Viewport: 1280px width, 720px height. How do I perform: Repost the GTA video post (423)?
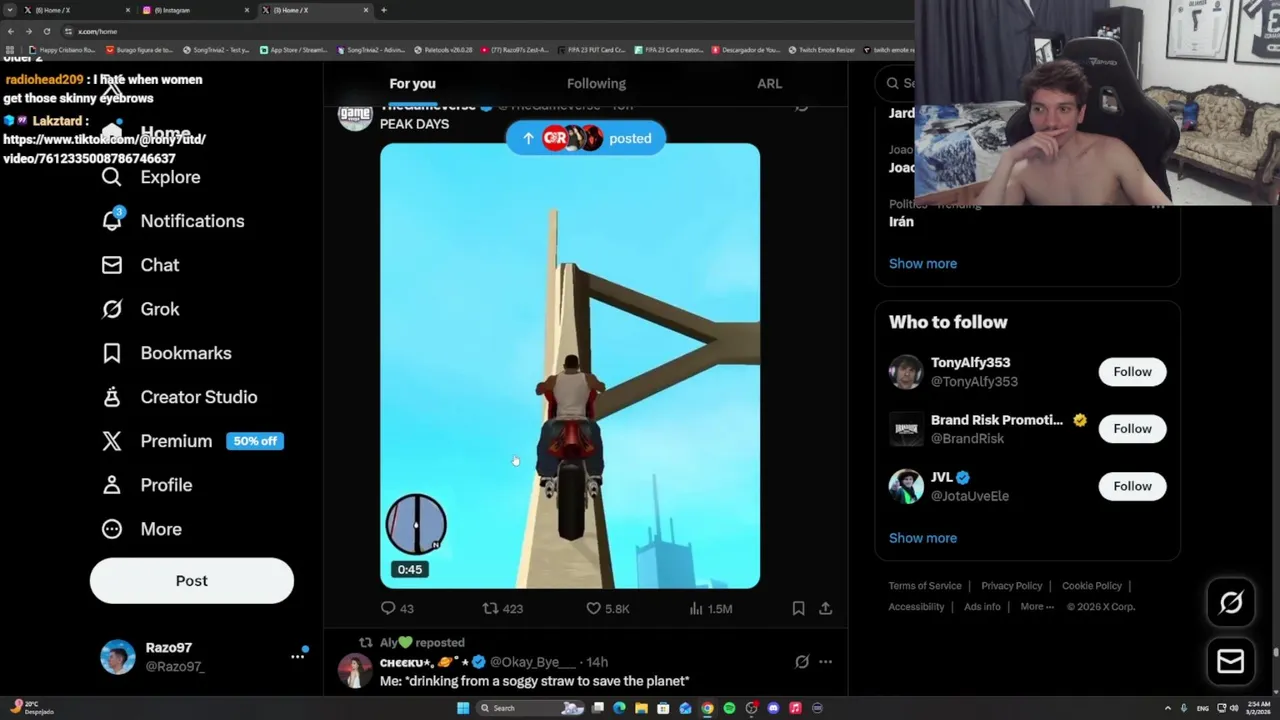tap(502, 608)
